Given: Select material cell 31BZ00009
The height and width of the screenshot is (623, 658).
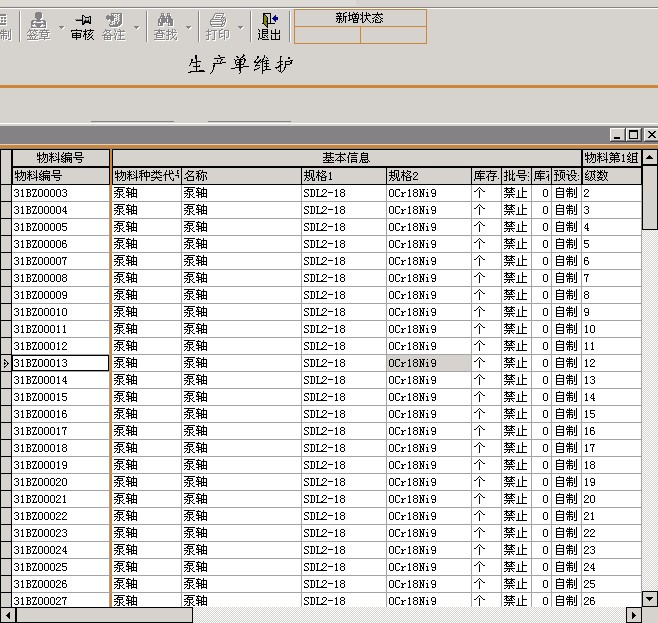Looking at the screenshot, I should 60,295.
